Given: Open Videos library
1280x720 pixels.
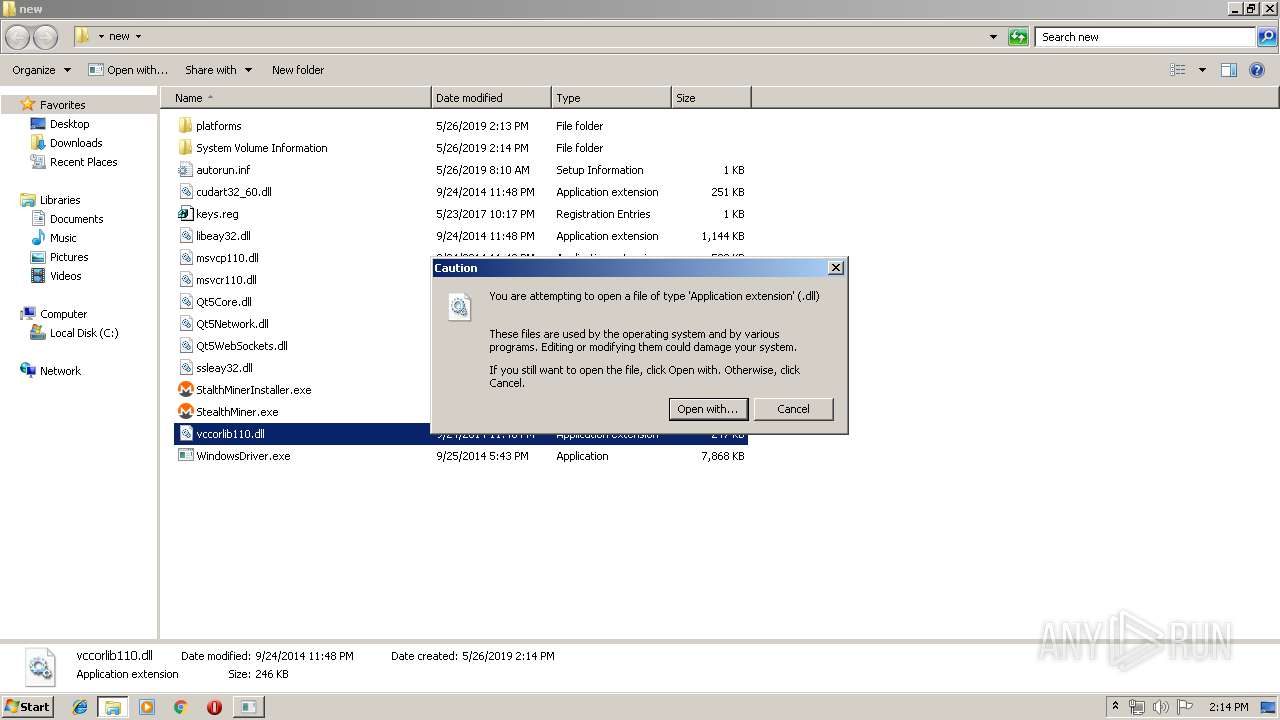Looking at the screenshot, I should 66,276.
